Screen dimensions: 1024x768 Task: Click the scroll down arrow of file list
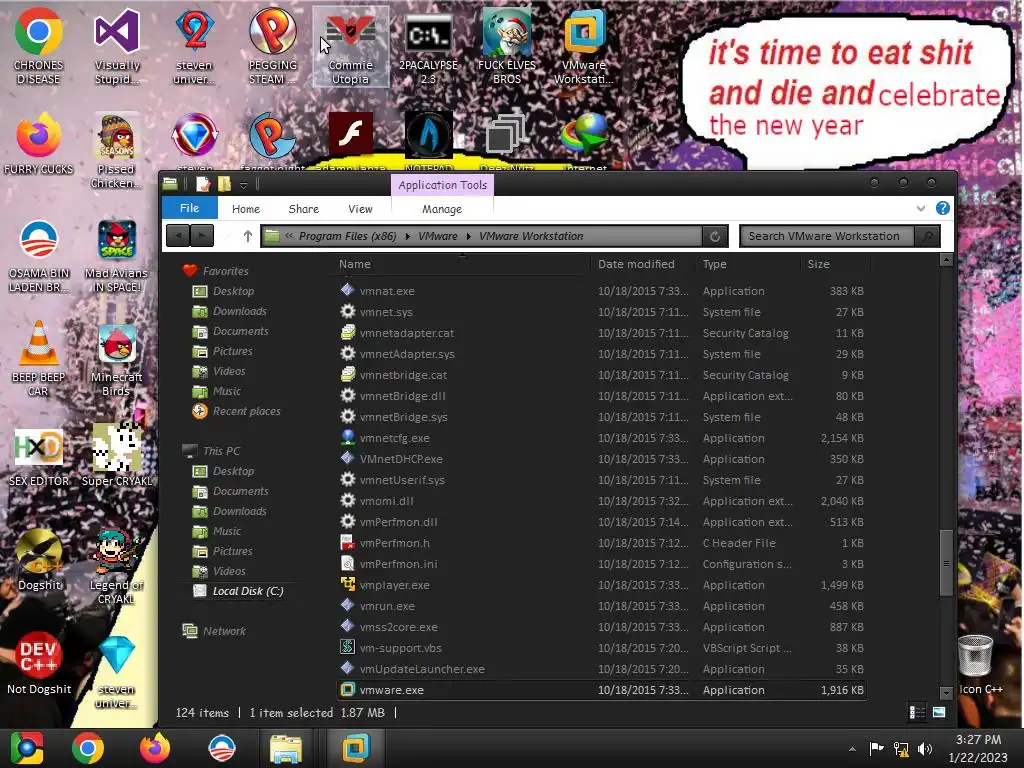pyautogui.click(x=946, y=692)
